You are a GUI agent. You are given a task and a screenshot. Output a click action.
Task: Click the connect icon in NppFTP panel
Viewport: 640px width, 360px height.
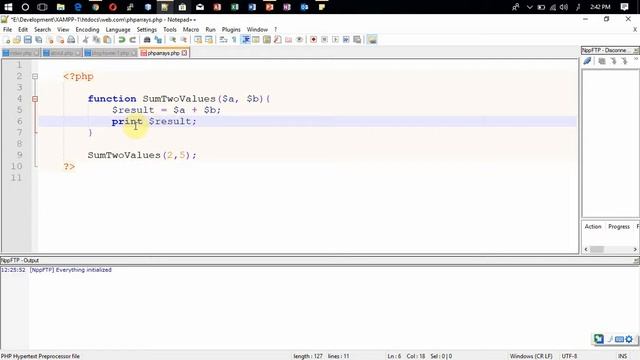click(587, 61)
